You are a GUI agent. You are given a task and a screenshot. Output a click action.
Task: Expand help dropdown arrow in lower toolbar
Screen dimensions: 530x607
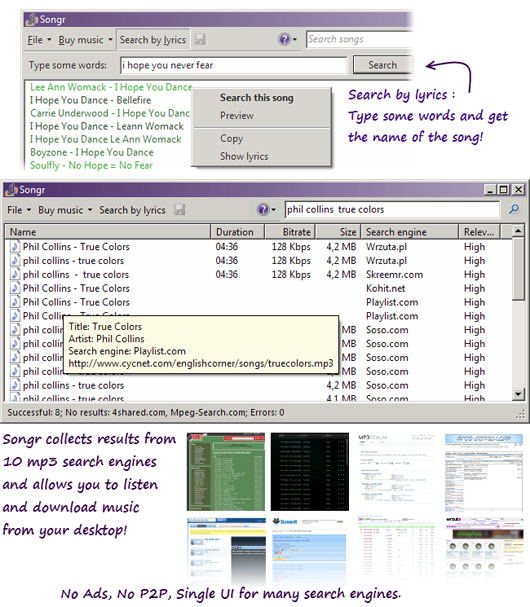coord(273,210)
